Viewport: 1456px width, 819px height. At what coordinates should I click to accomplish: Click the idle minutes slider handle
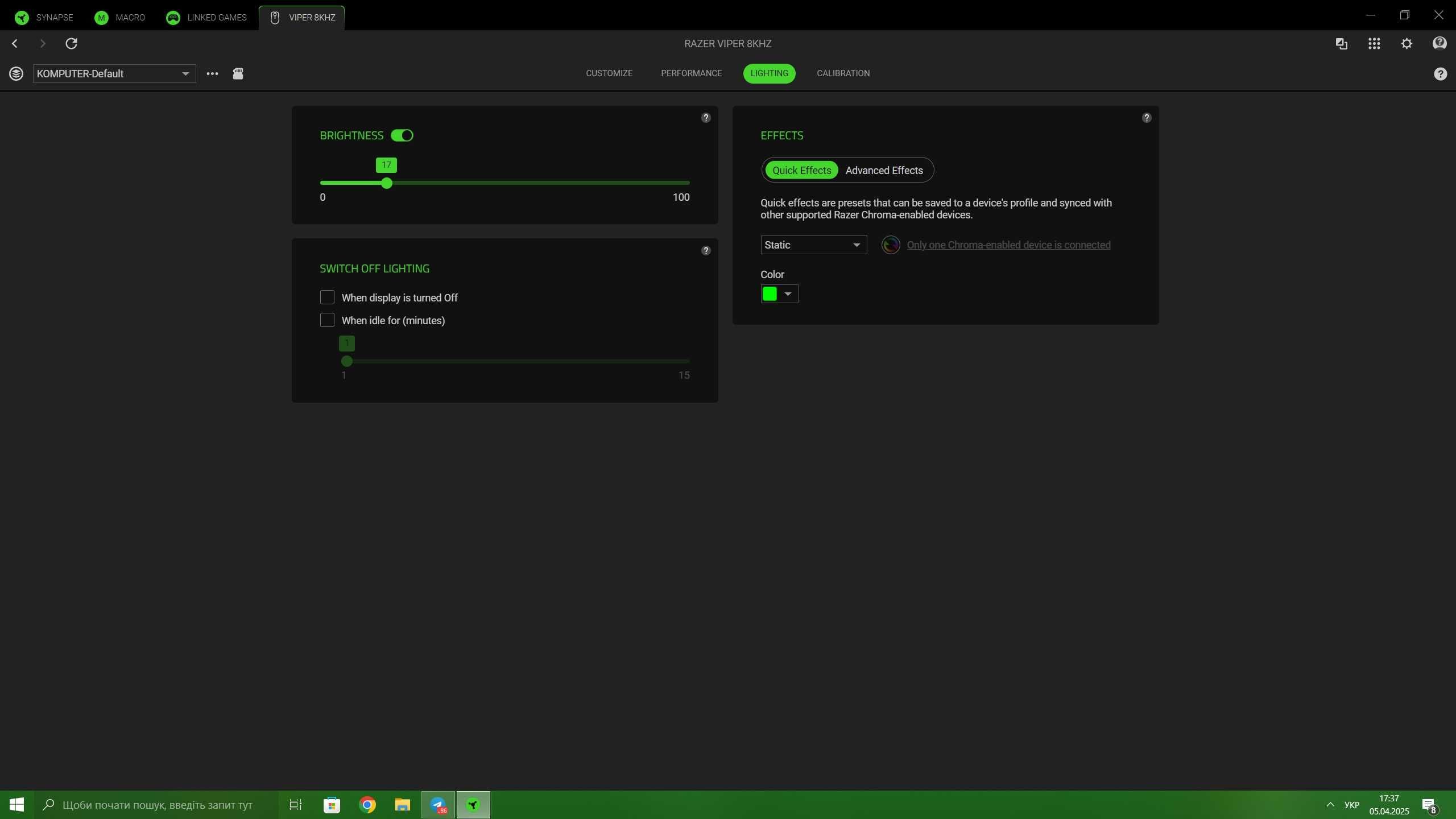[347, 361]
